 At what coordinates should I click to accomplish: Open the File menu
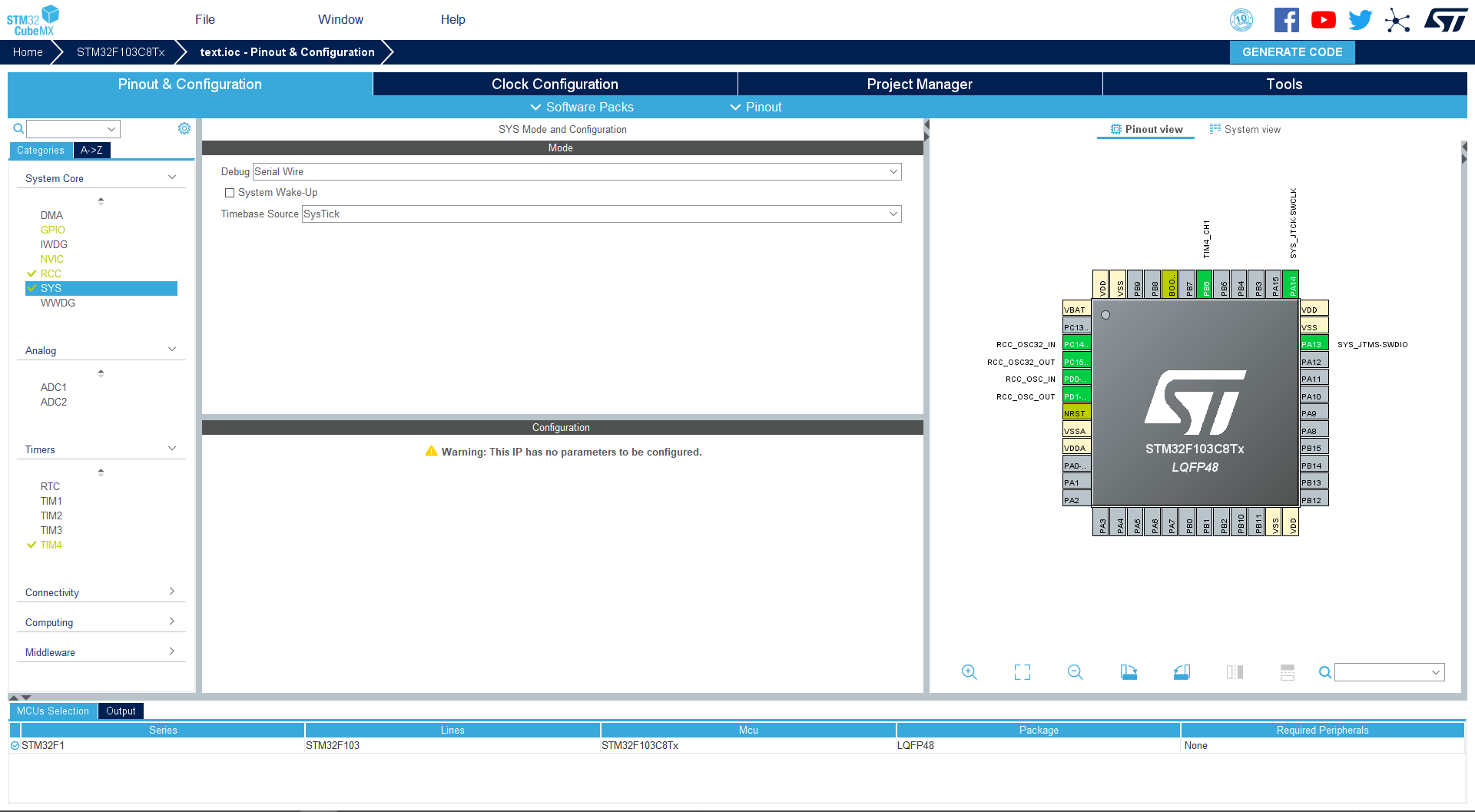[x=205, y=20]
